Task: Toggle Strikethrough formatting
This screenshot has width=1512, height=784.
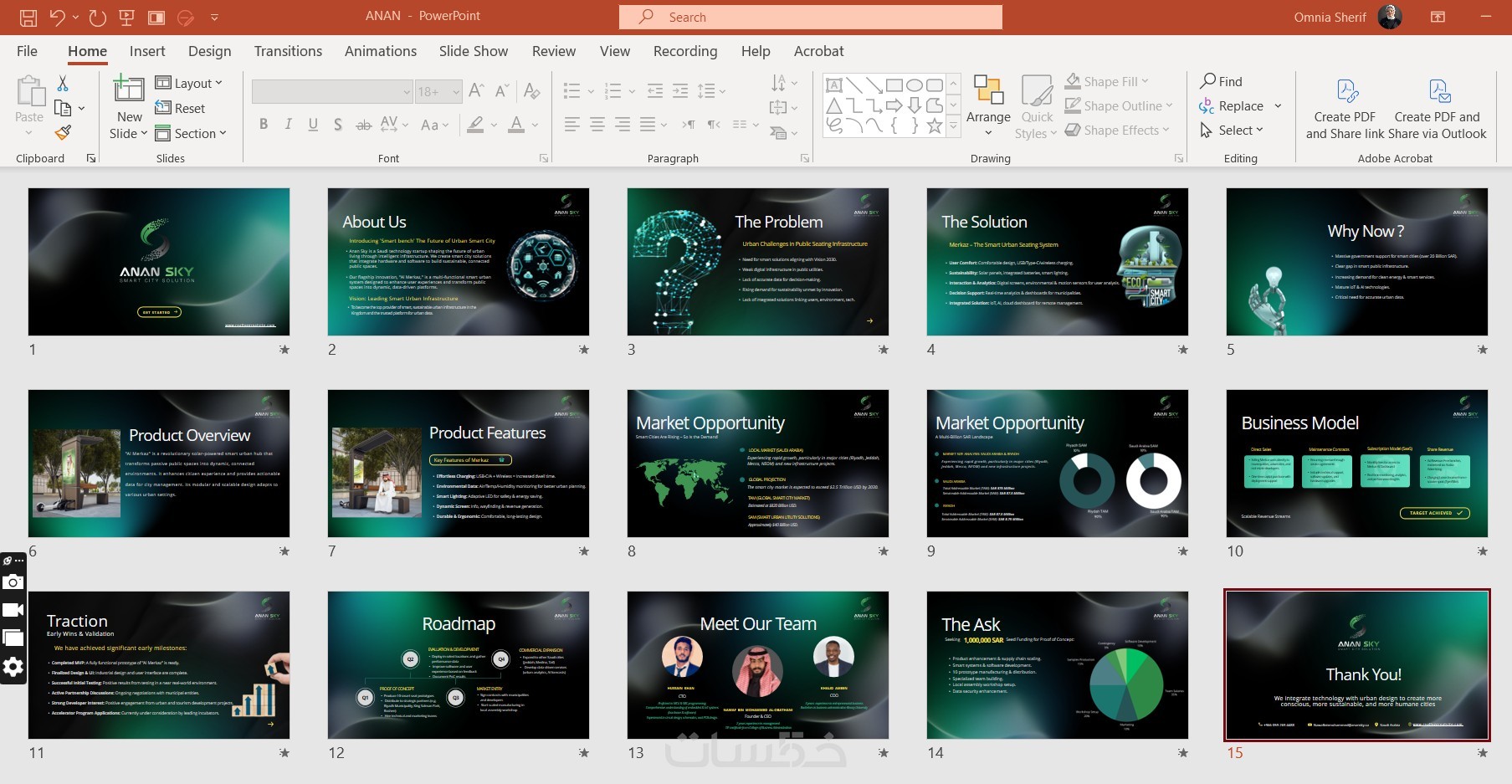Action: [363, 125]
